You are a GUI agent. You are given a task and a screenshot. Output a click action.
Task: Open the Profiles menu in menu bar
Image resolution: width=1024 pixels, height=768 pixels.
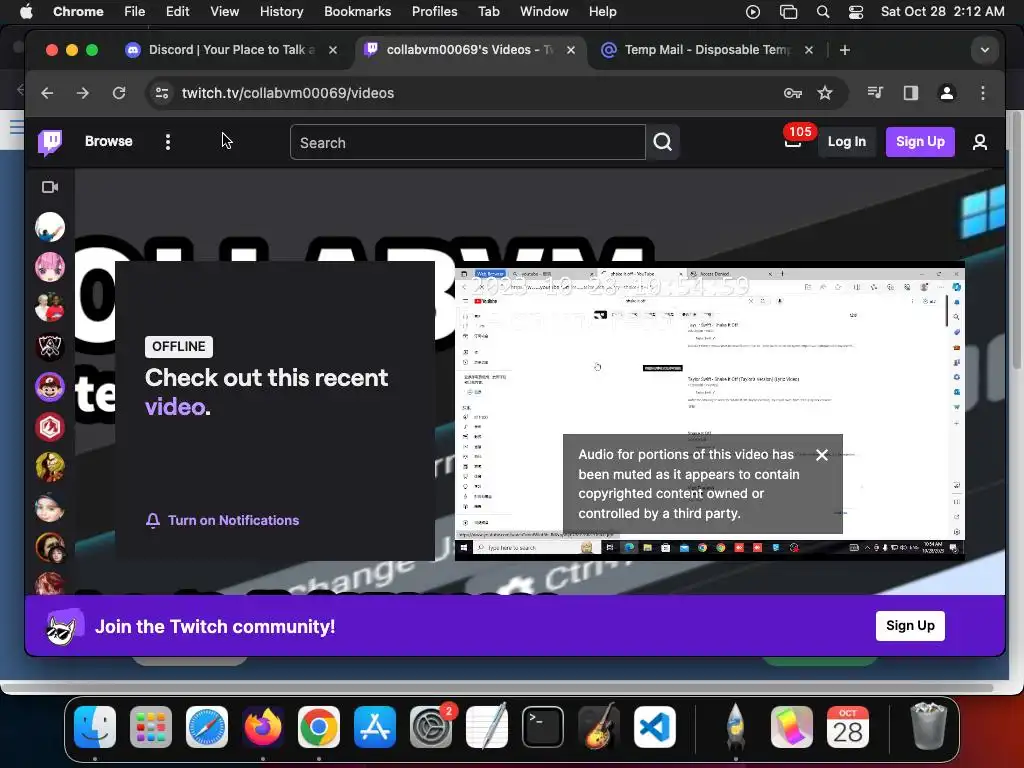(434, 12)
